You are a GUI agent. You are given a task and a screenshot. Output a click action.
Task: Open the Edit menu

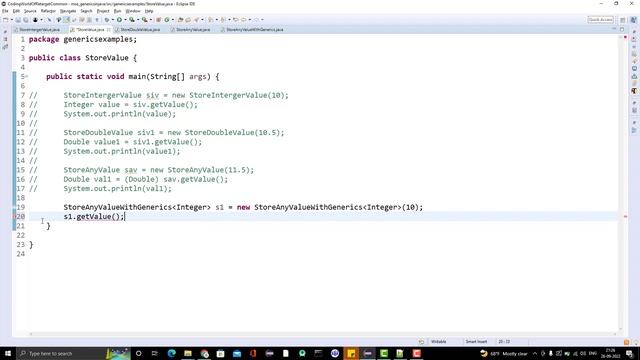click(x=16, y=11)
